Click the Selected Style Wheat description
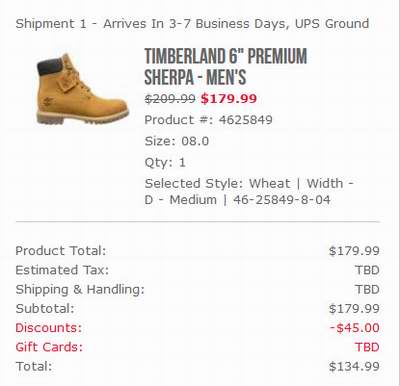 coord(249,192)
